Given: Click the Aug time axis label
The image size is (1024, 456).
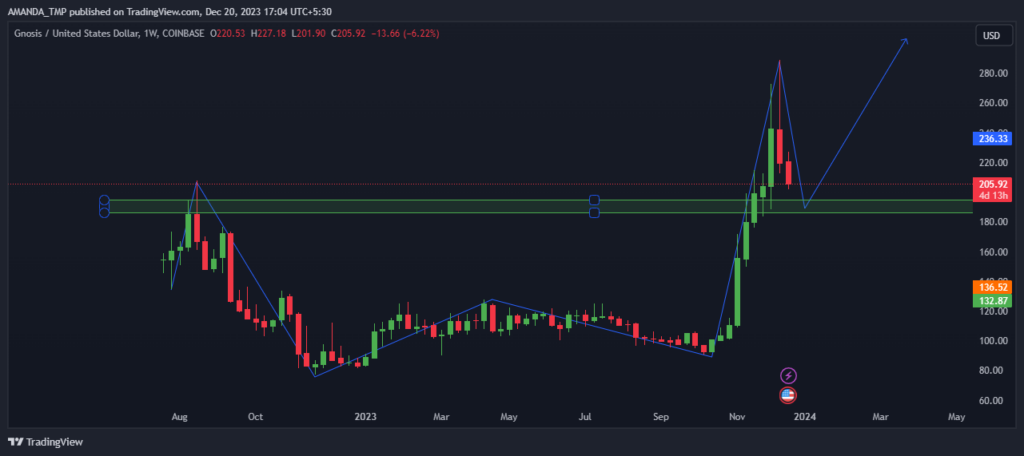Looking at the screenshot, I should point(180,416).
